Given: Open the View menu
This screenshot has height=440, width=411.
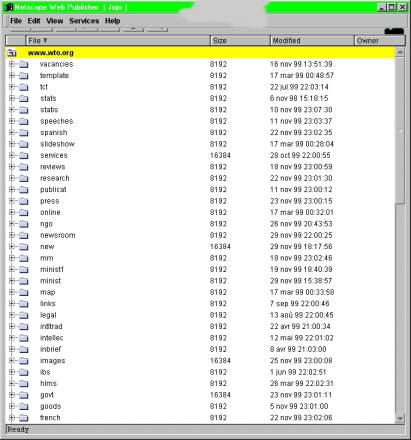Looking at the screenshot, I should tap(55, 21).
